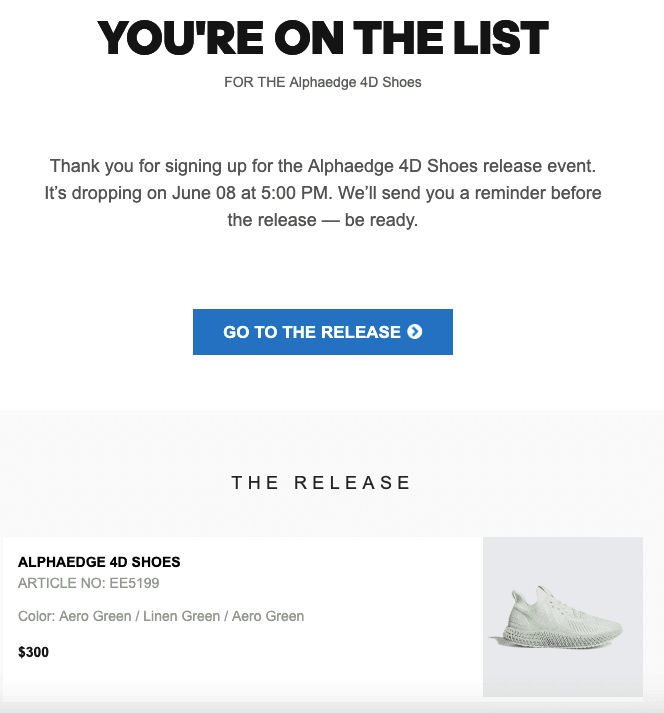Click the 'release event' phrase in the paragraph
Viewport: 664px width, 713px height.
(x=539, y=166)
